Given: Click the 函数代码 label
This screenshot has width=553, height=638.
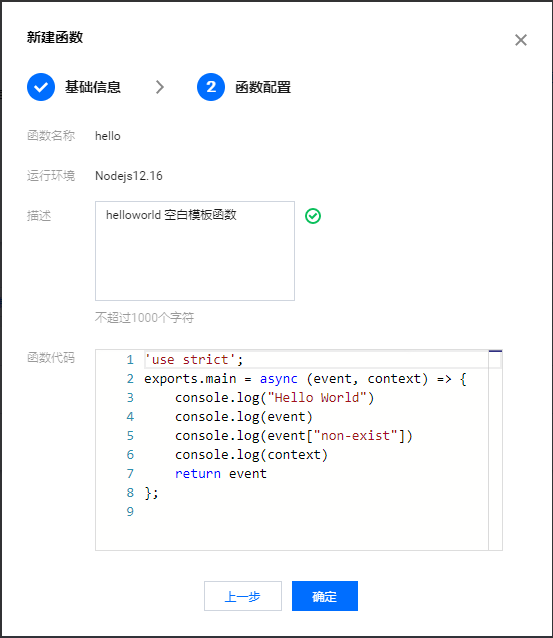Looking at the screenshot, I should click(x=51, y=358).
